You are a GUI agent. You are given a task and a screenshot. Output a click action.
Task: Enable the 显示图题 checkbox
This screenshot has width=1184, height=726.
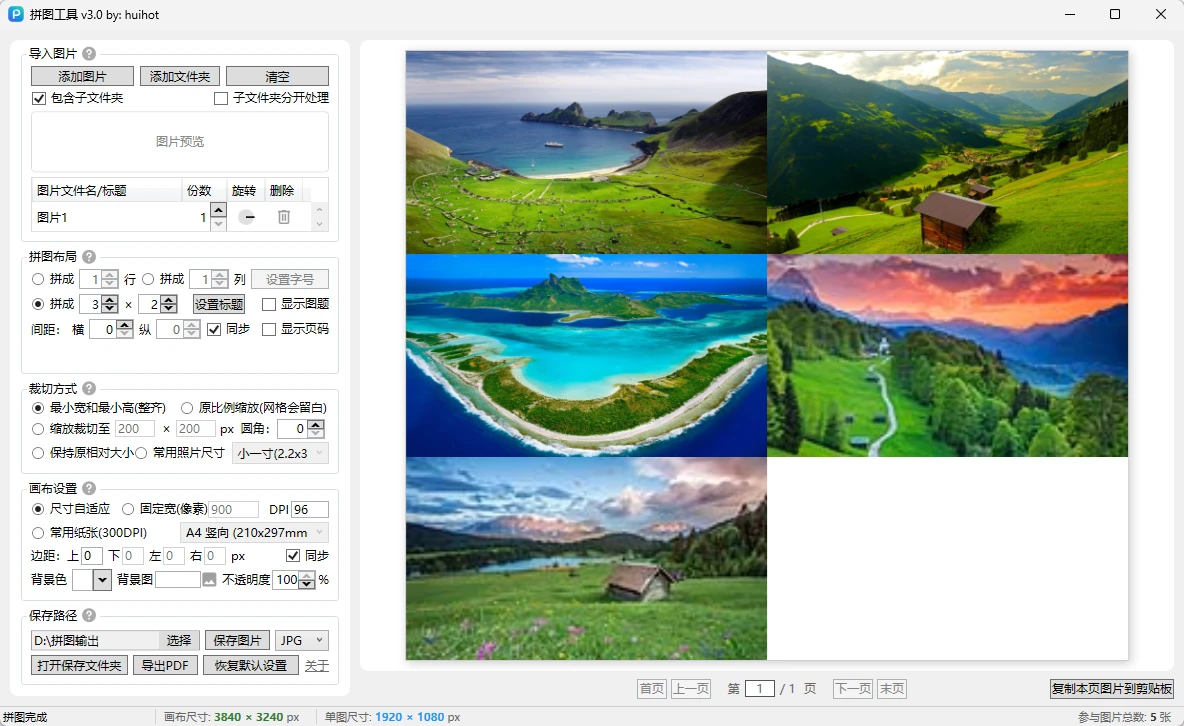[269, 304]
